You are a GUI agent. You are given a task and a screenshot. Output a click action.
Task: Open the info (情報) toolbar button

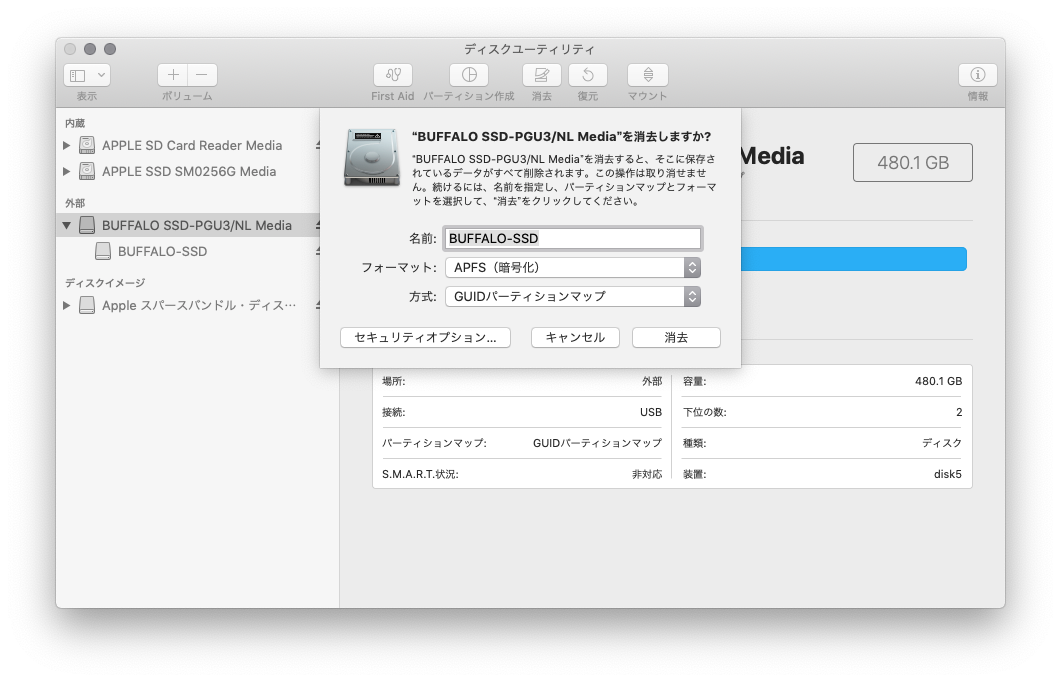click(x=977, y=75)
